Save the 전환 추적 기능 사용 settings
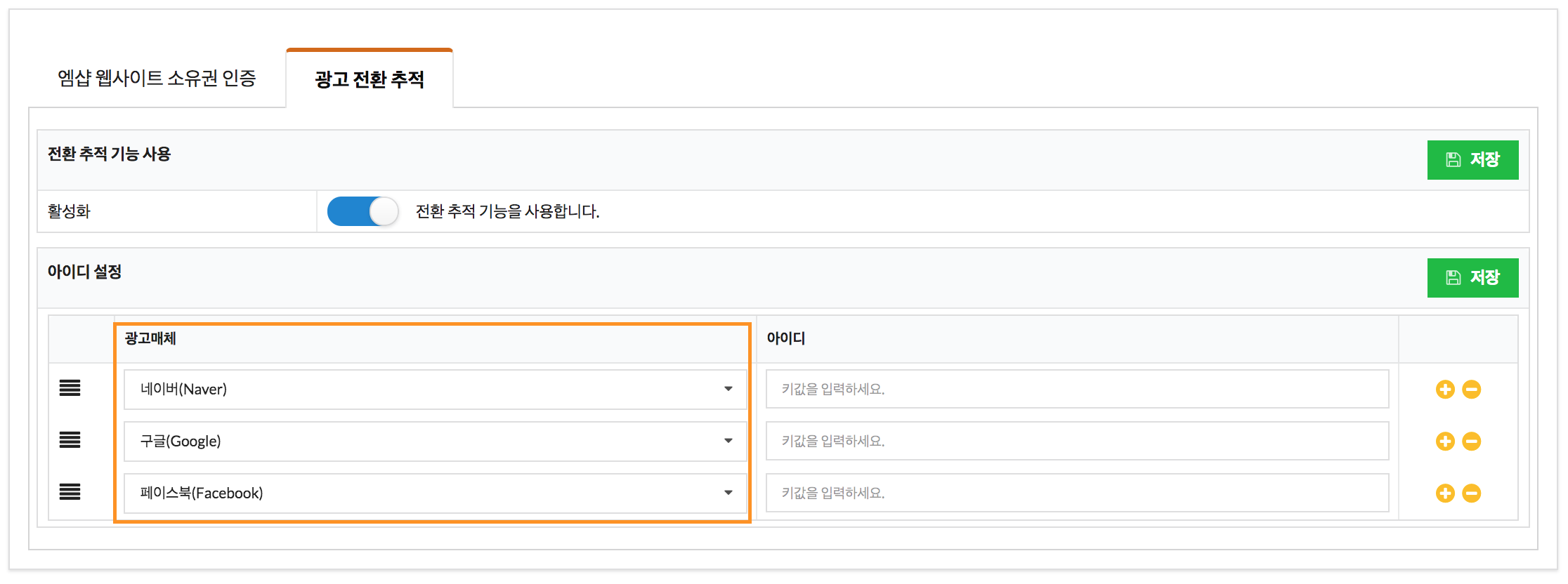The width and height of the screenshot is (1568, 584). [1473, 160]
